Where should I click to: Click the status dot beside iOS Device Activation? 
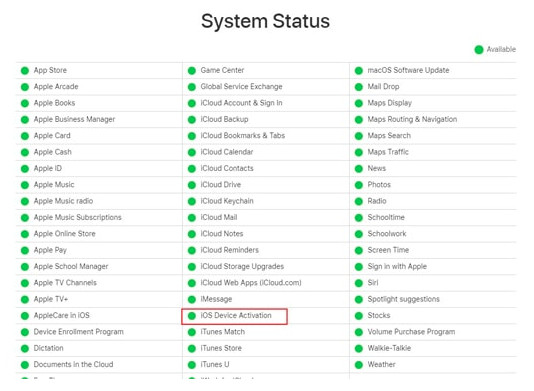pyautogui.click(x=192, y=316)
